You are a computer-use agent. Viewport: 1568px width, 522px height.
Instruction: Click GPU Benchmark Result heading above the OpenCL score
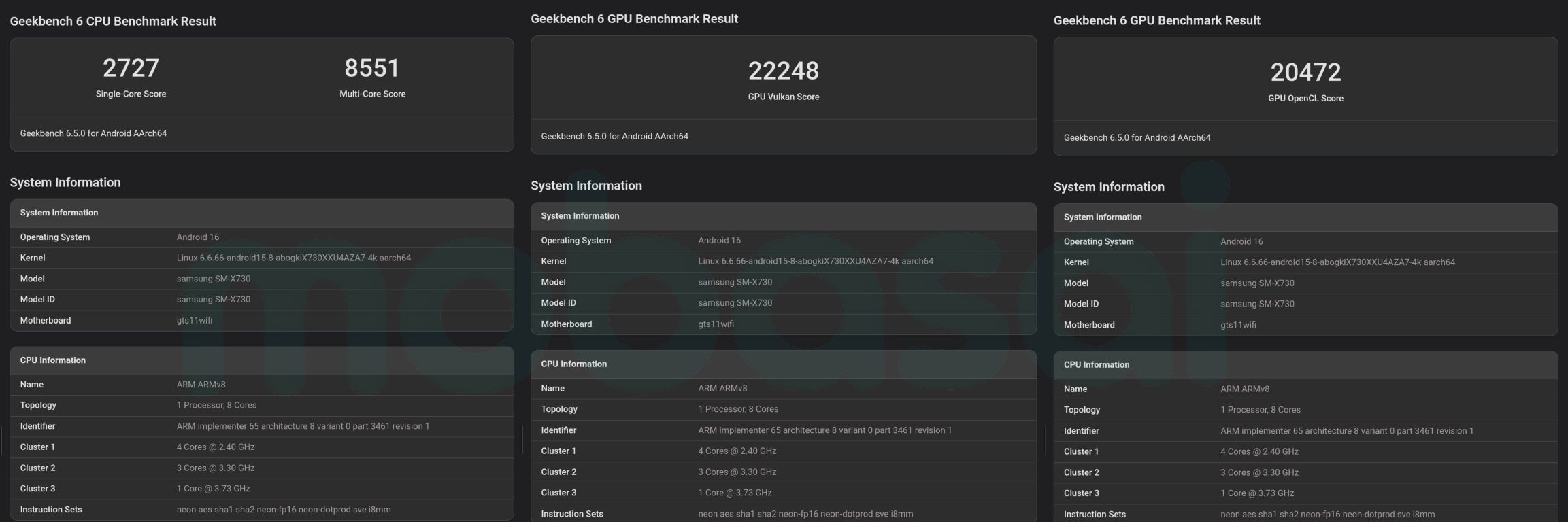(x=1156, y=20)
